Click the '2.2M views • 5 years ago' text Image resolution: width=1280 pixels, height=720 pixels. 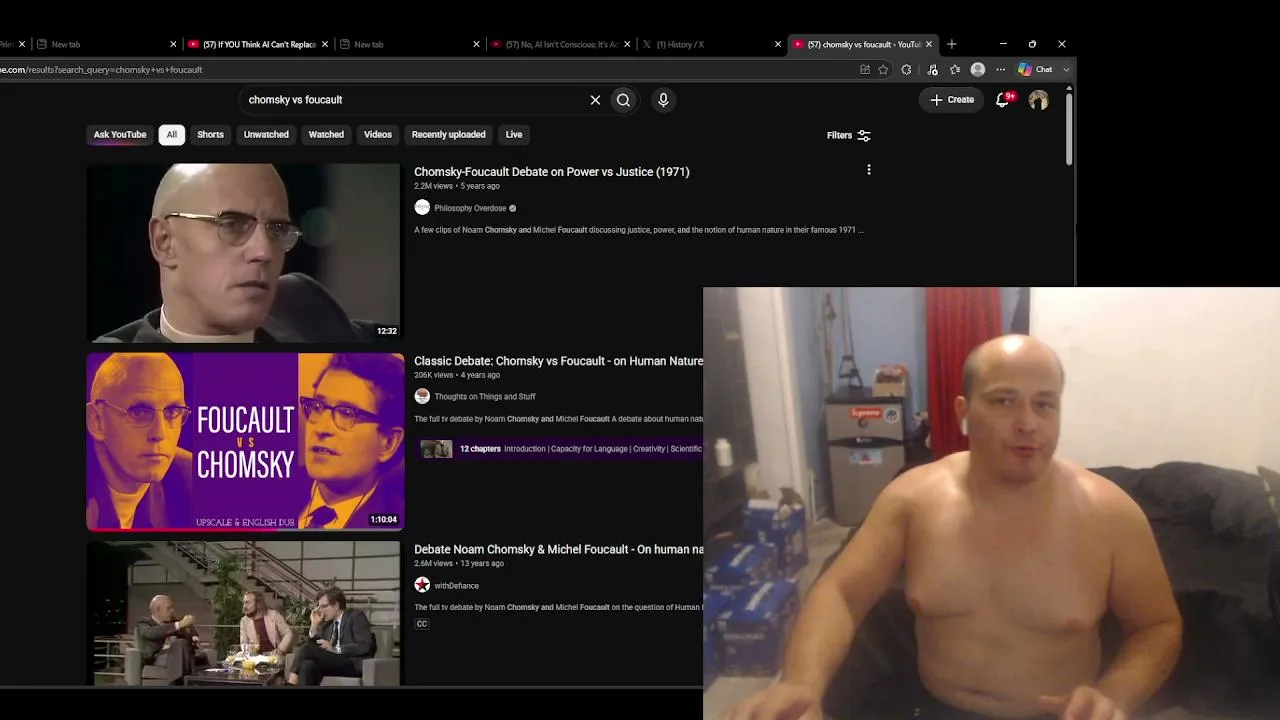[x=457, y=186]
